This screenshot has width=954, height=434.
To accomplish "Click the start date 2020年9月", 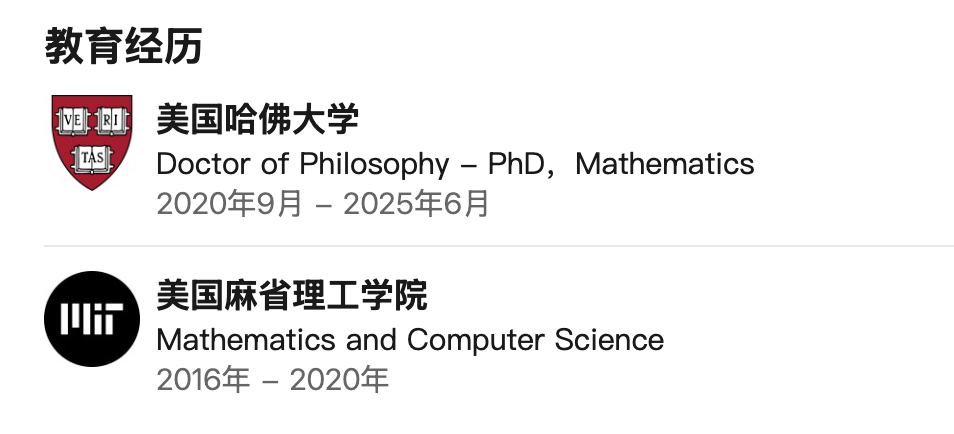I will point(229,204).
